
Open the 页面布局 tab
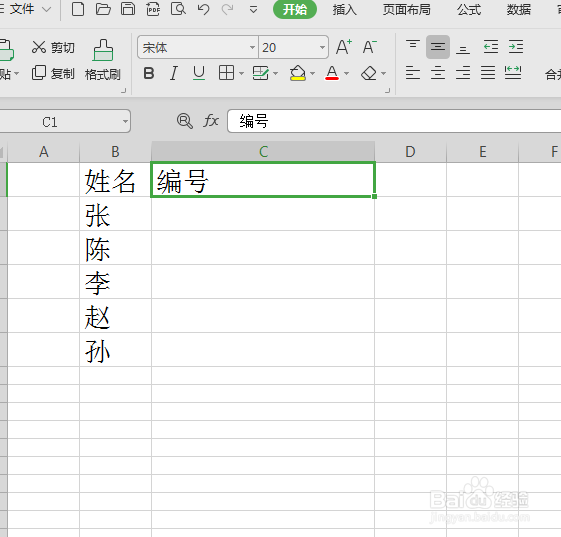[406, 10]
